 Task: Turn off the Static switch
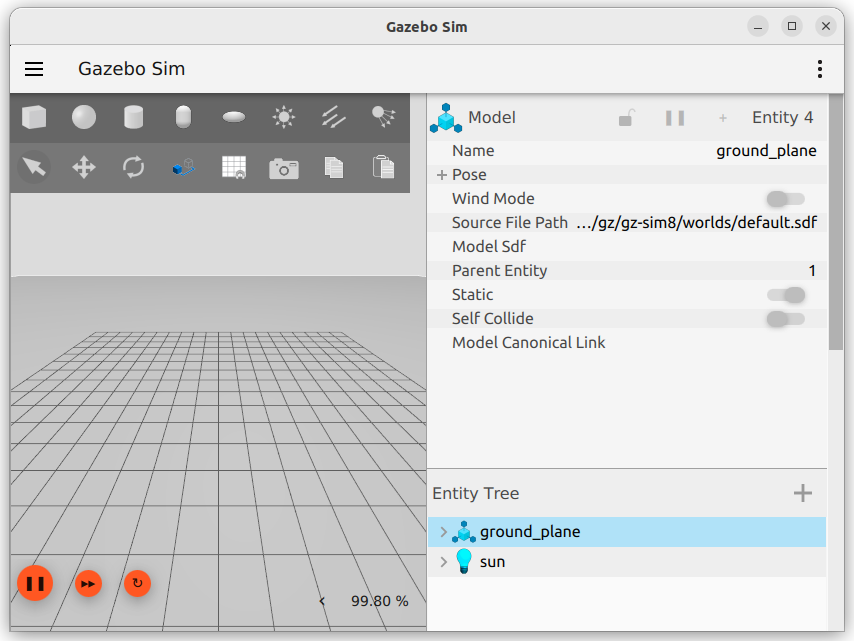[785, 295]
